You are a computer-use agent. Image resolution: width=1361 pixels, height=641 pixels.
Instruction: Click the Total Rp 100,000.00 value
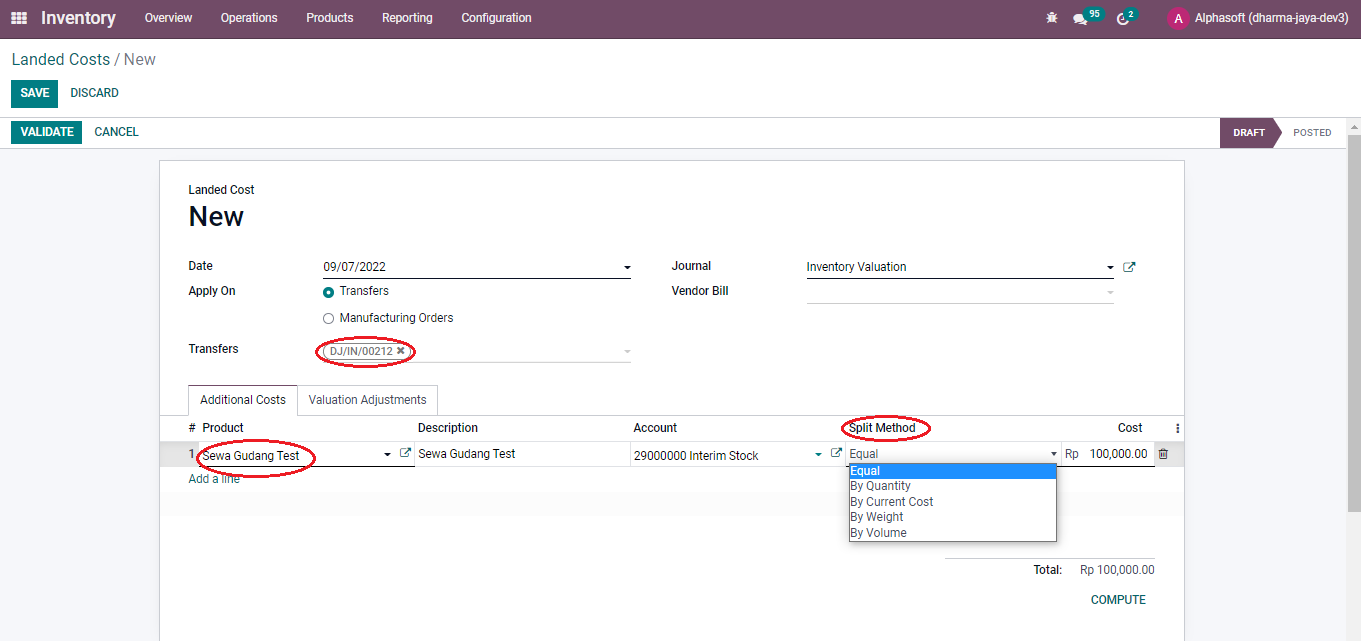pos(1117,570)
